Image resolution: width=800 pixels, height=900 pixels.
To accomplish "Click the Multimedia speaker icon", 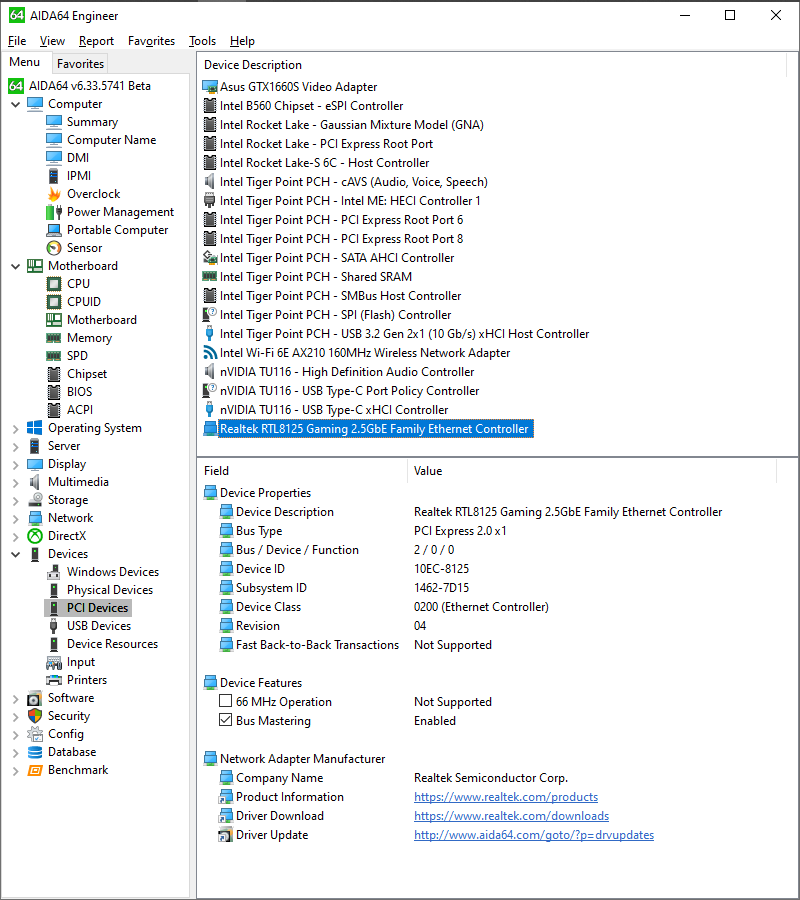I will point(35,482).
